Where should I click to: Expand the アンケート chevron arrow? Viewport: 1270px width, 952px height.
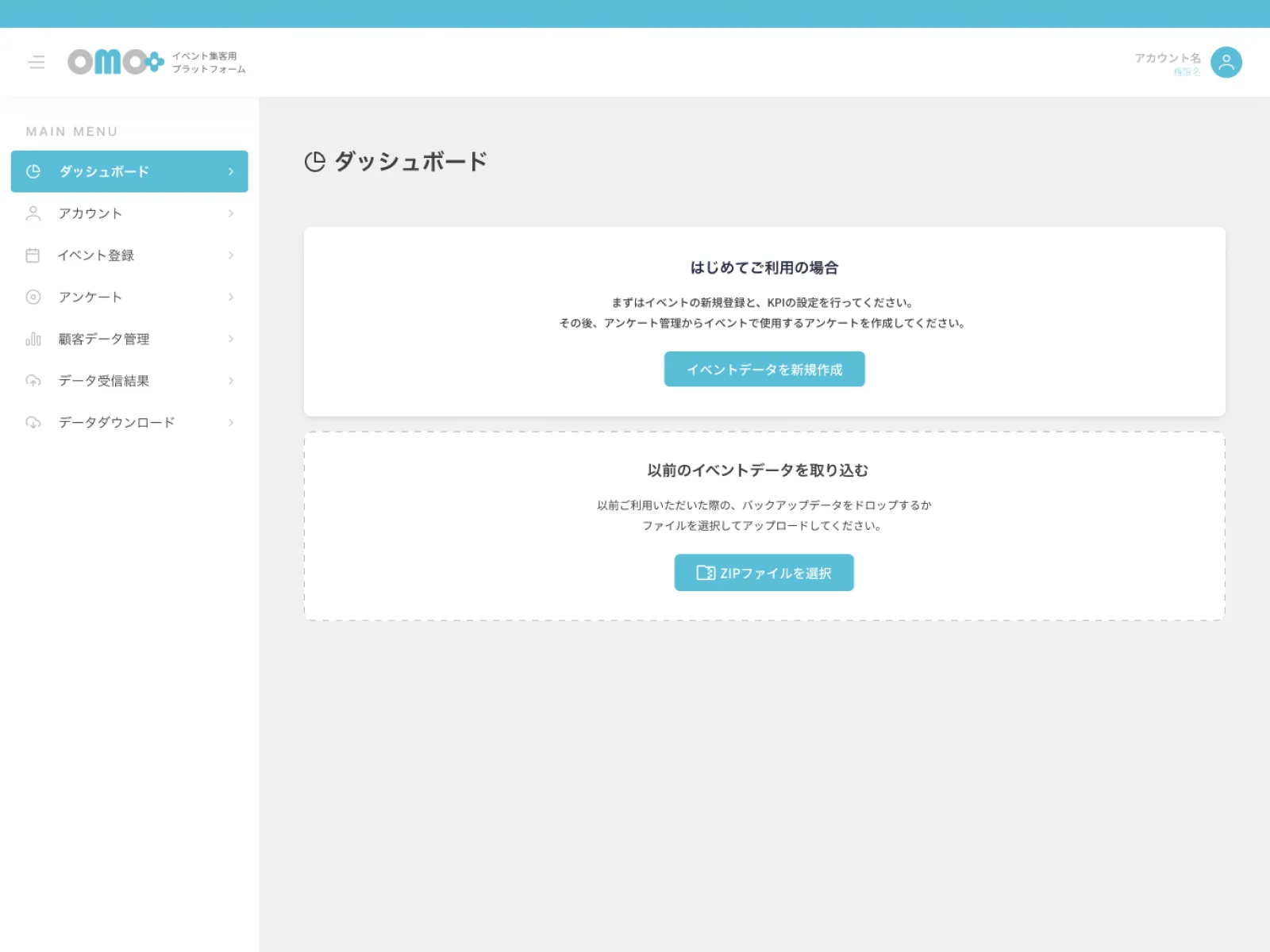click(231, 297)
